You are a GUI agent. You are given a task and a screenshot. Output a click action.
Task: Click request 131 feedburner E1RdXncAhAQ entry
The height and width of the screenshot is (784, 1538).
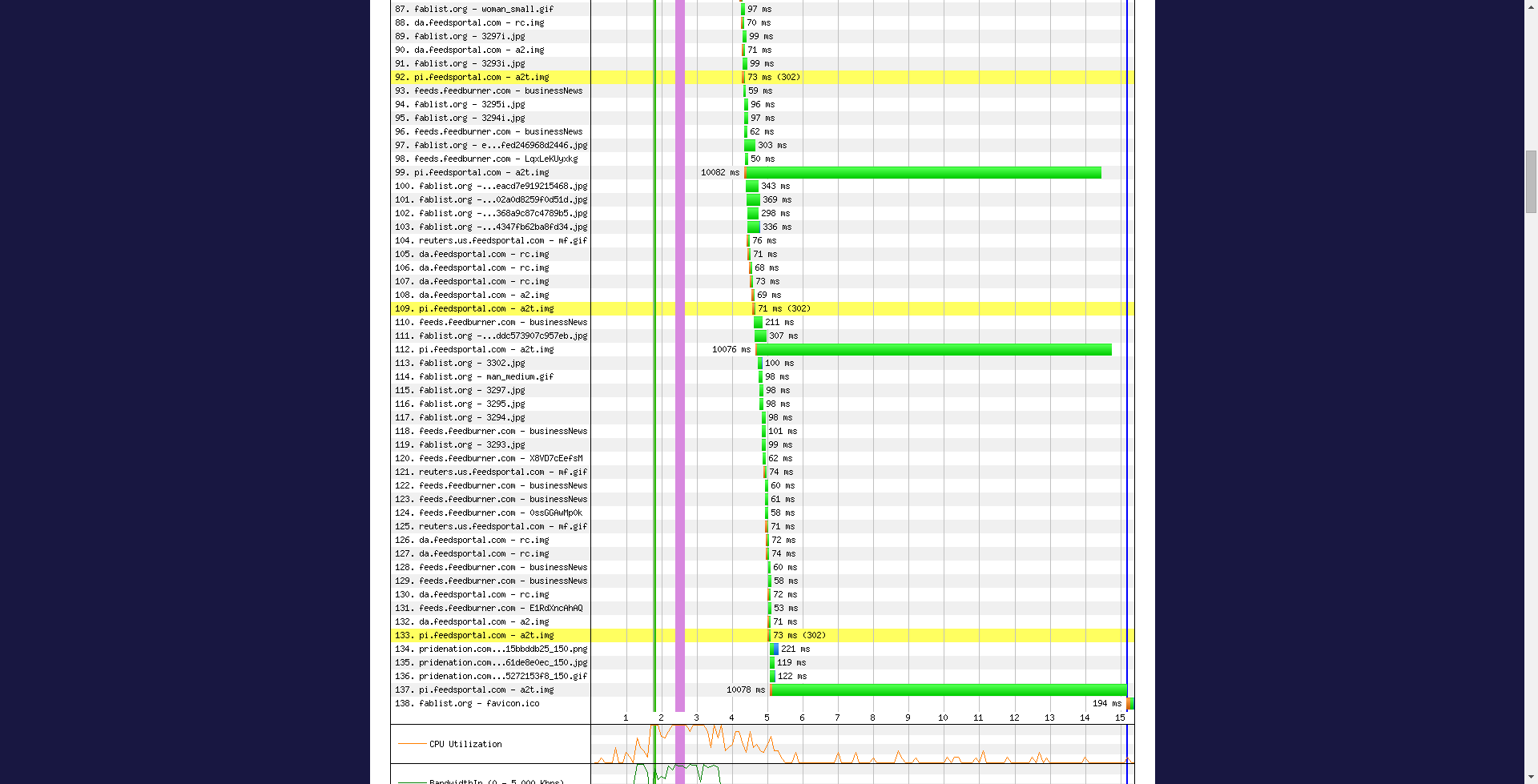(x=500, y=609)
